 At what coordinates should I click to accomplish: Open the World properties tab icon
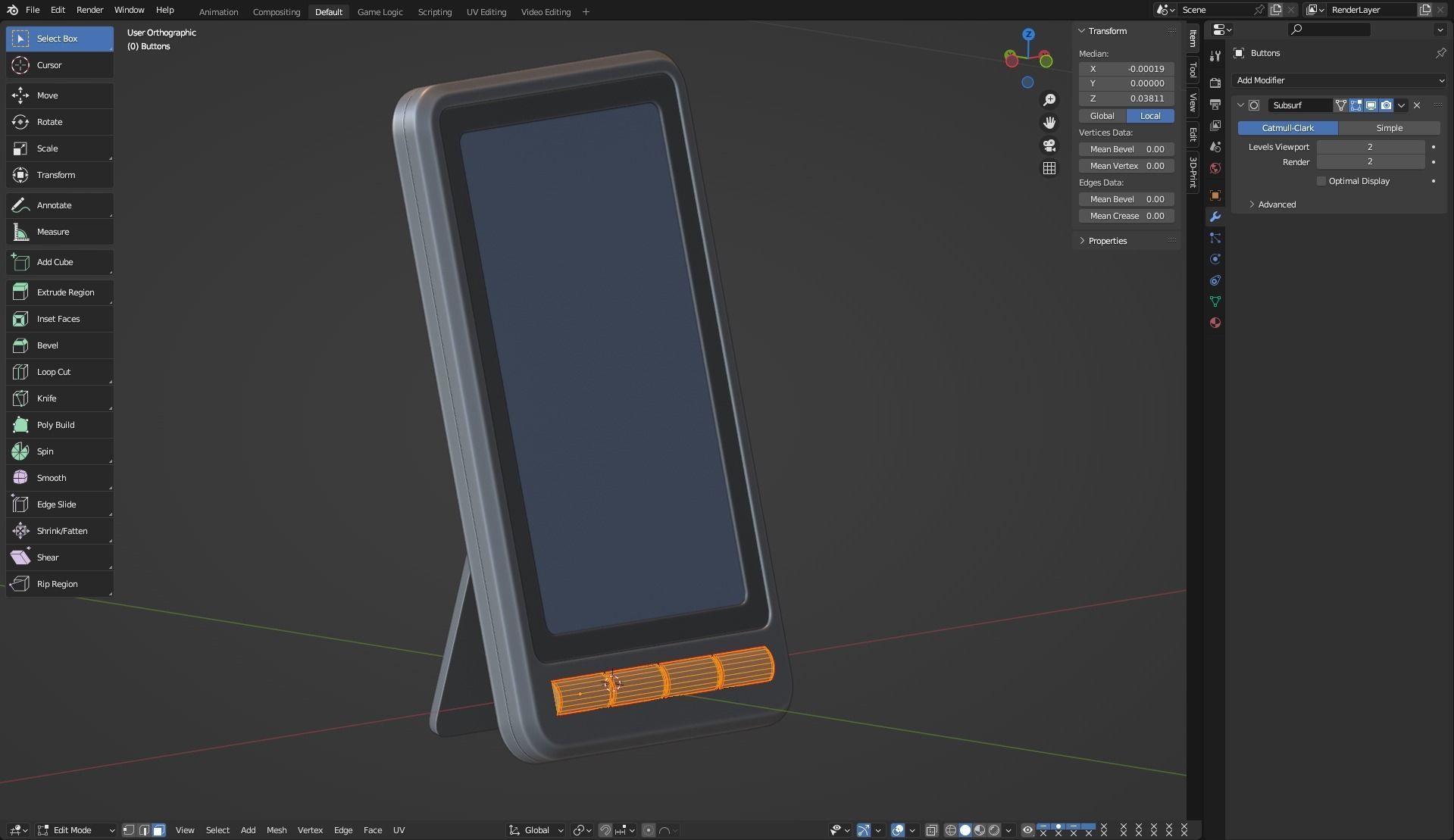tap(1215, 168)
